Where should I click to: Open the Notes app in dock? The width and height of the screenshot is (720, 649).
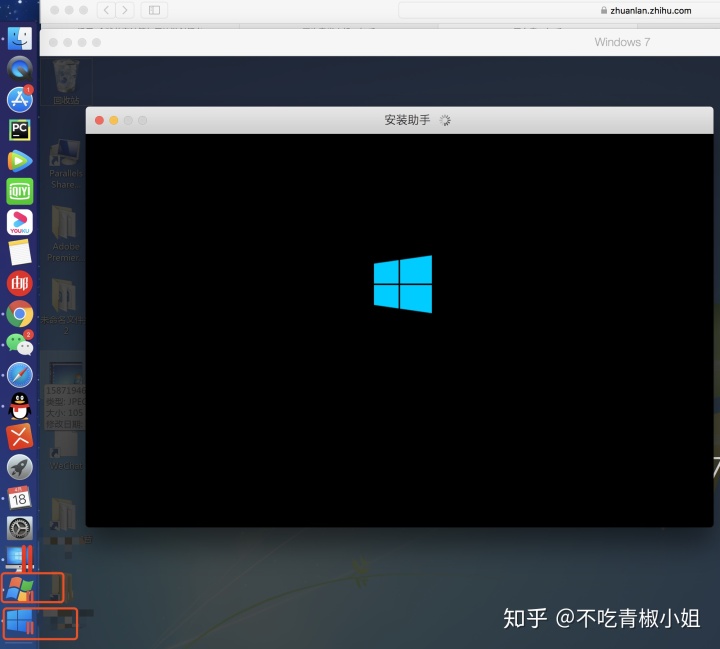pos(20,253)
